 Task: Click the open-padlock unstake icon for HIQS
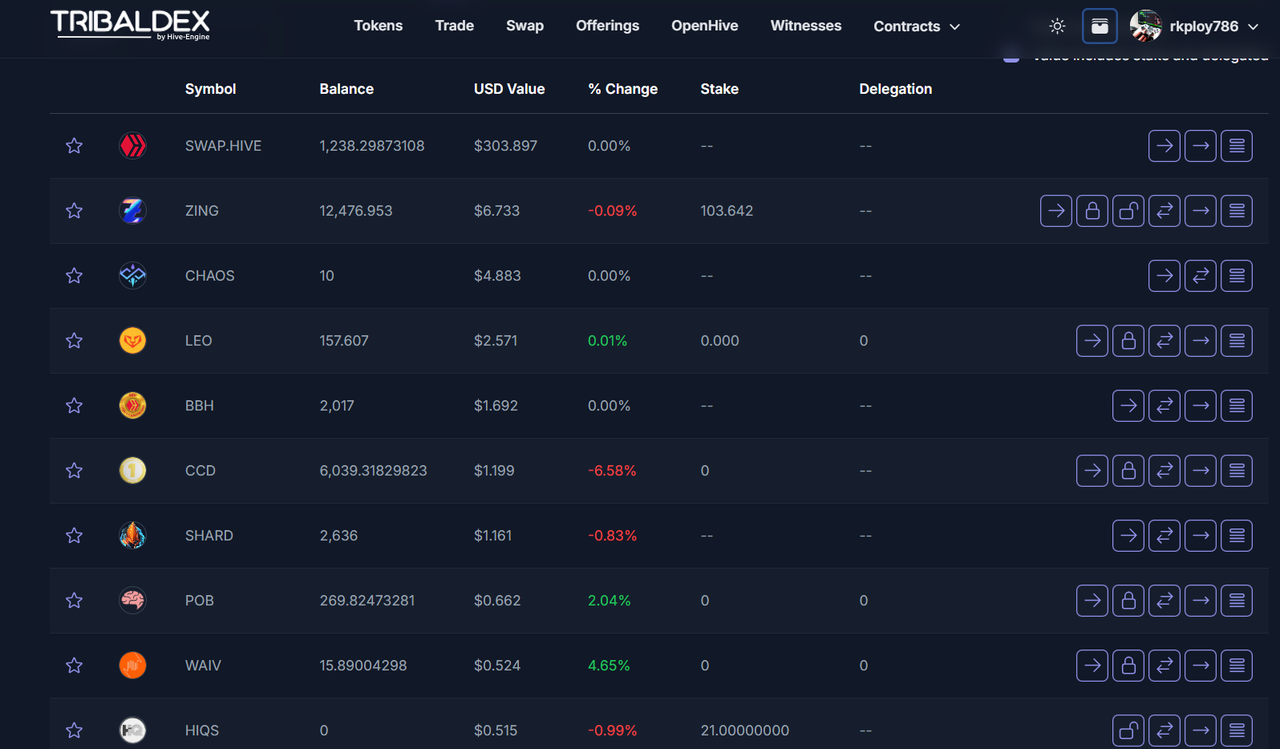[x=1128, y=731]
